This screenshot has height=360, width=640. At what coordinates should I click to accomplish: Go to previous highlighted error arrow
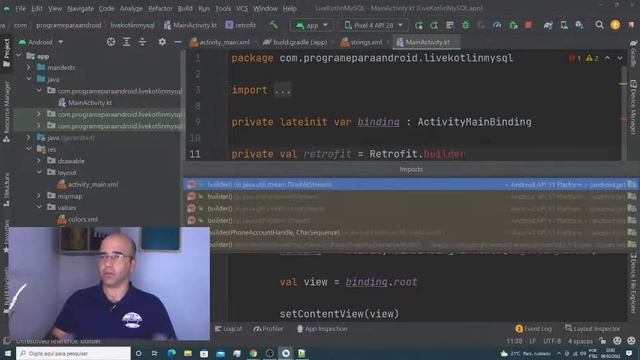(x=607, y=58)
